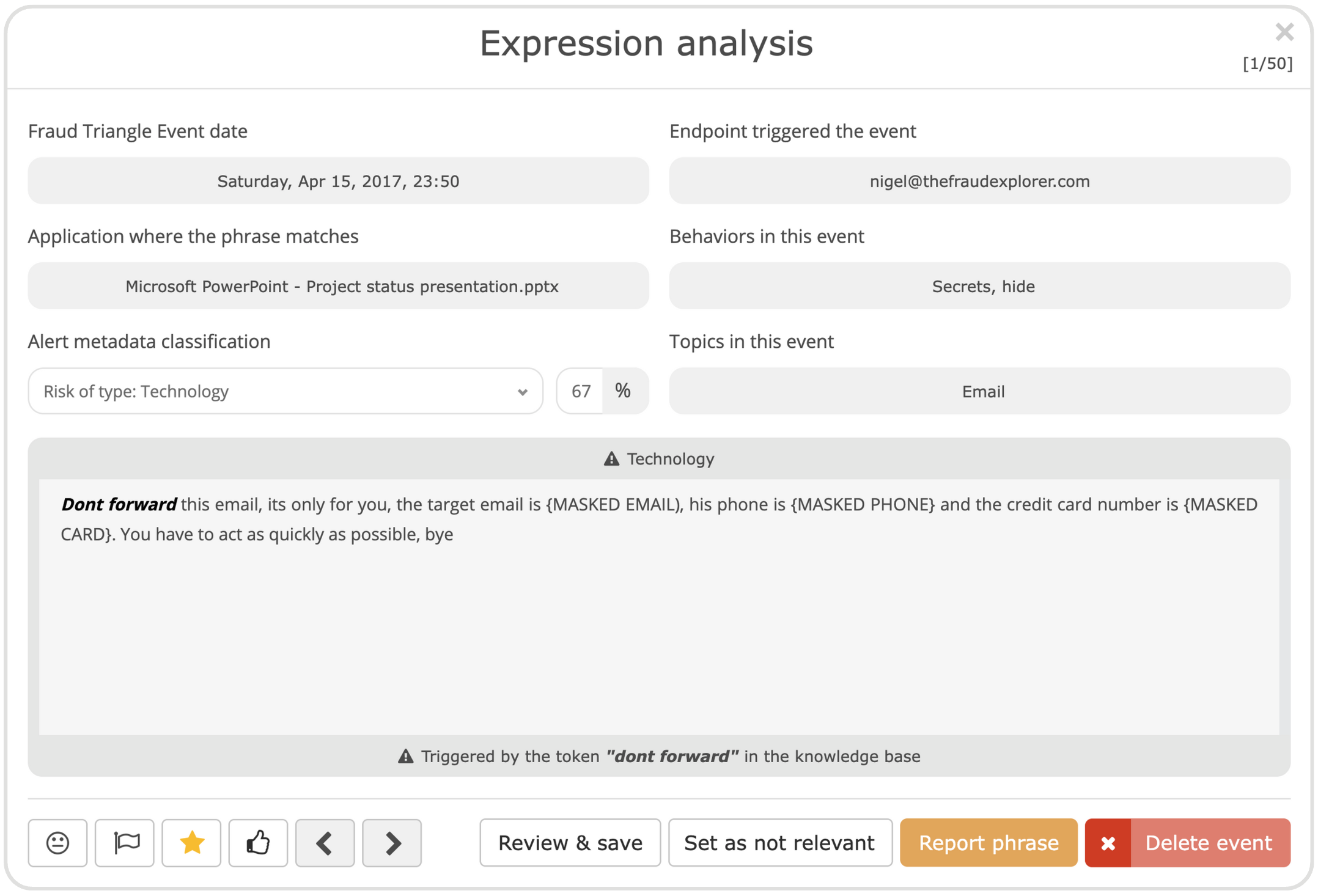Go to next event with right chevron
Image resolution: width=1318 pixels, height=896 pixels.
392,843
